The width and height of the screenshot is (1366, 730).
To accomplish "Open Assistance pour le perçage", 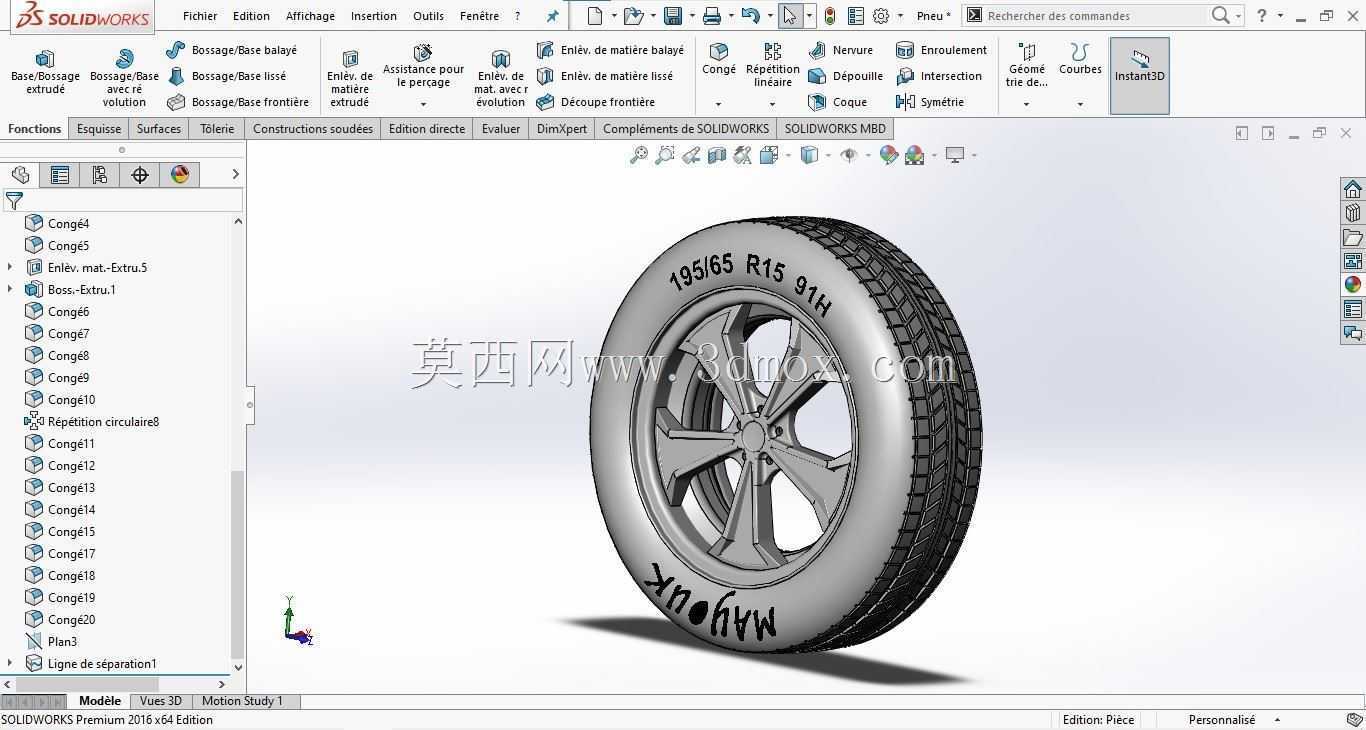I will 423,66.
